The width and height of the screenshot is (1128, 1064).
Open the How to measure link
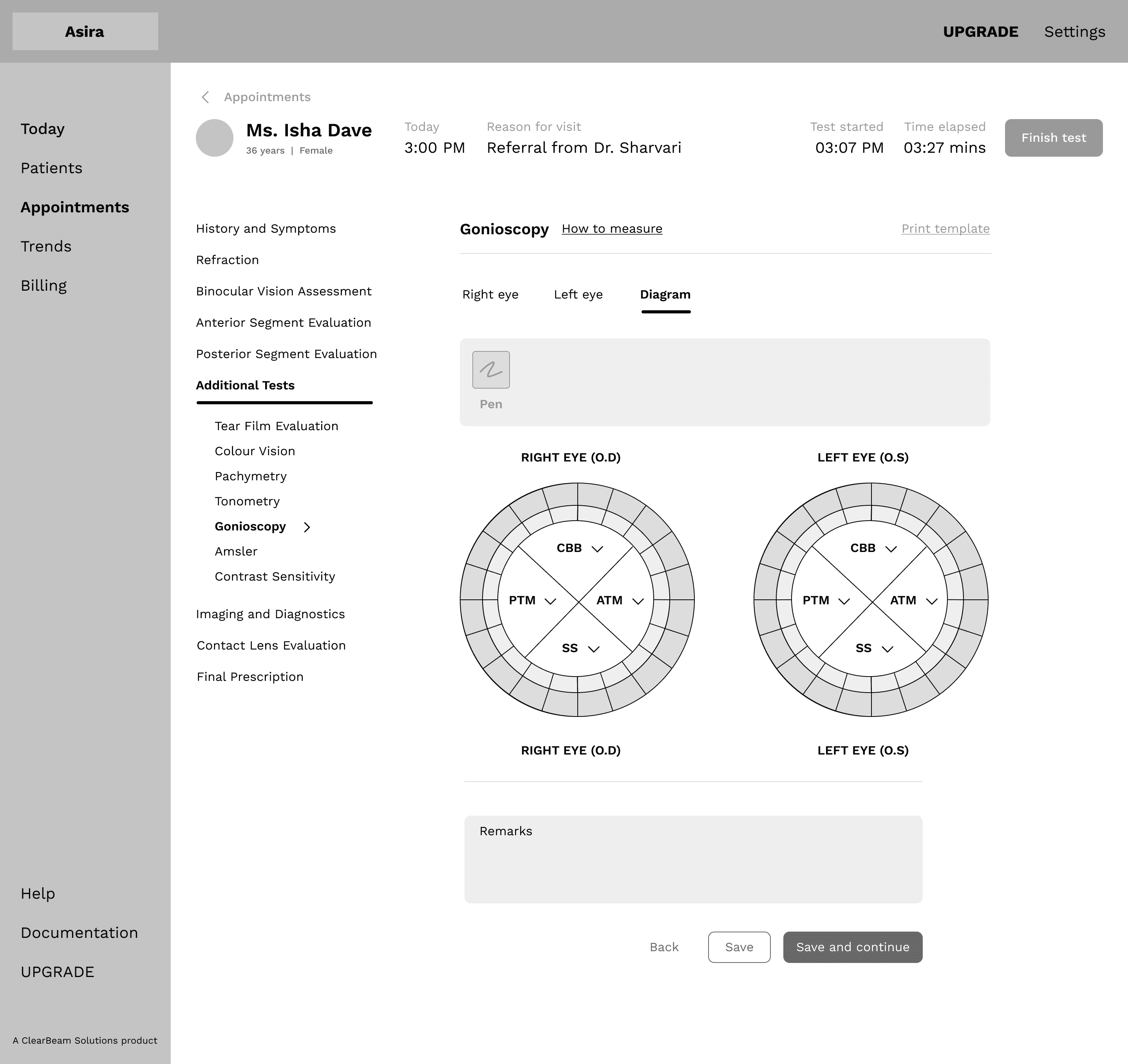pyautogui.click(x=612, y=229)
